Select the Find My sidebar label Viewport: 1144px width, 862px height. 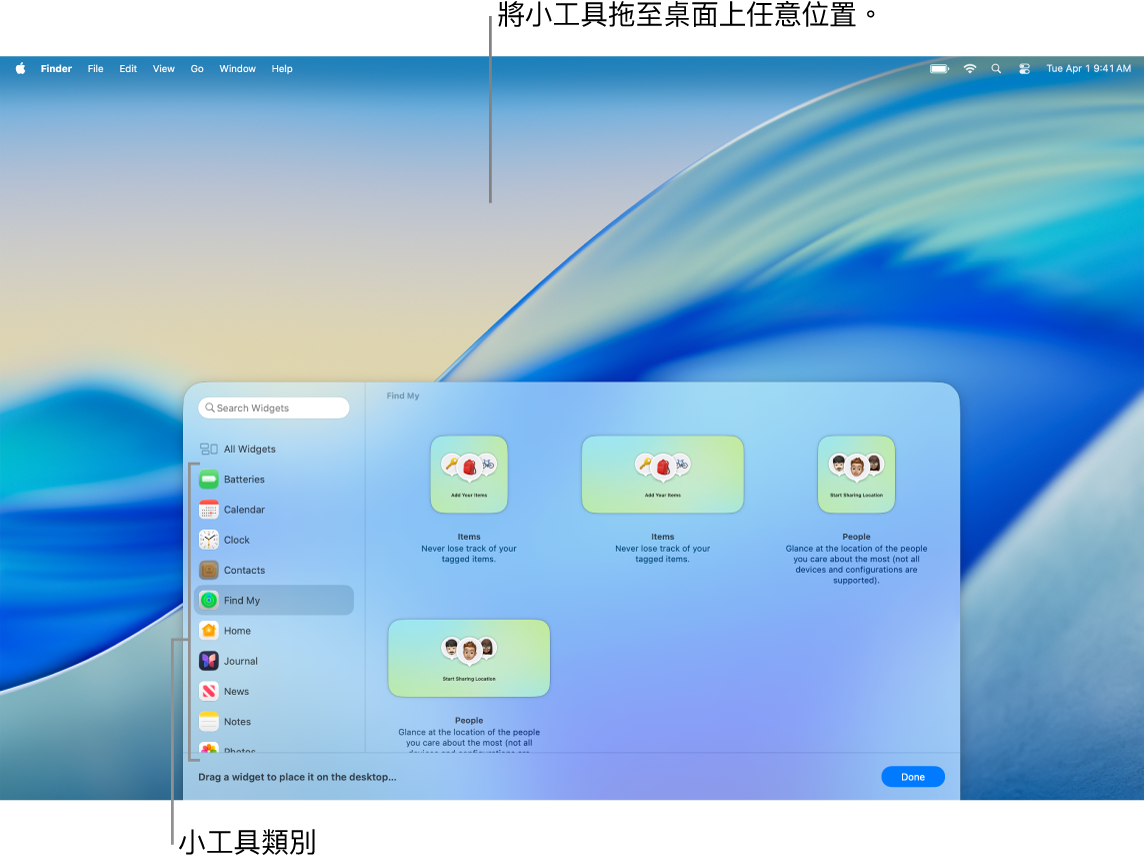coord(242,601)
